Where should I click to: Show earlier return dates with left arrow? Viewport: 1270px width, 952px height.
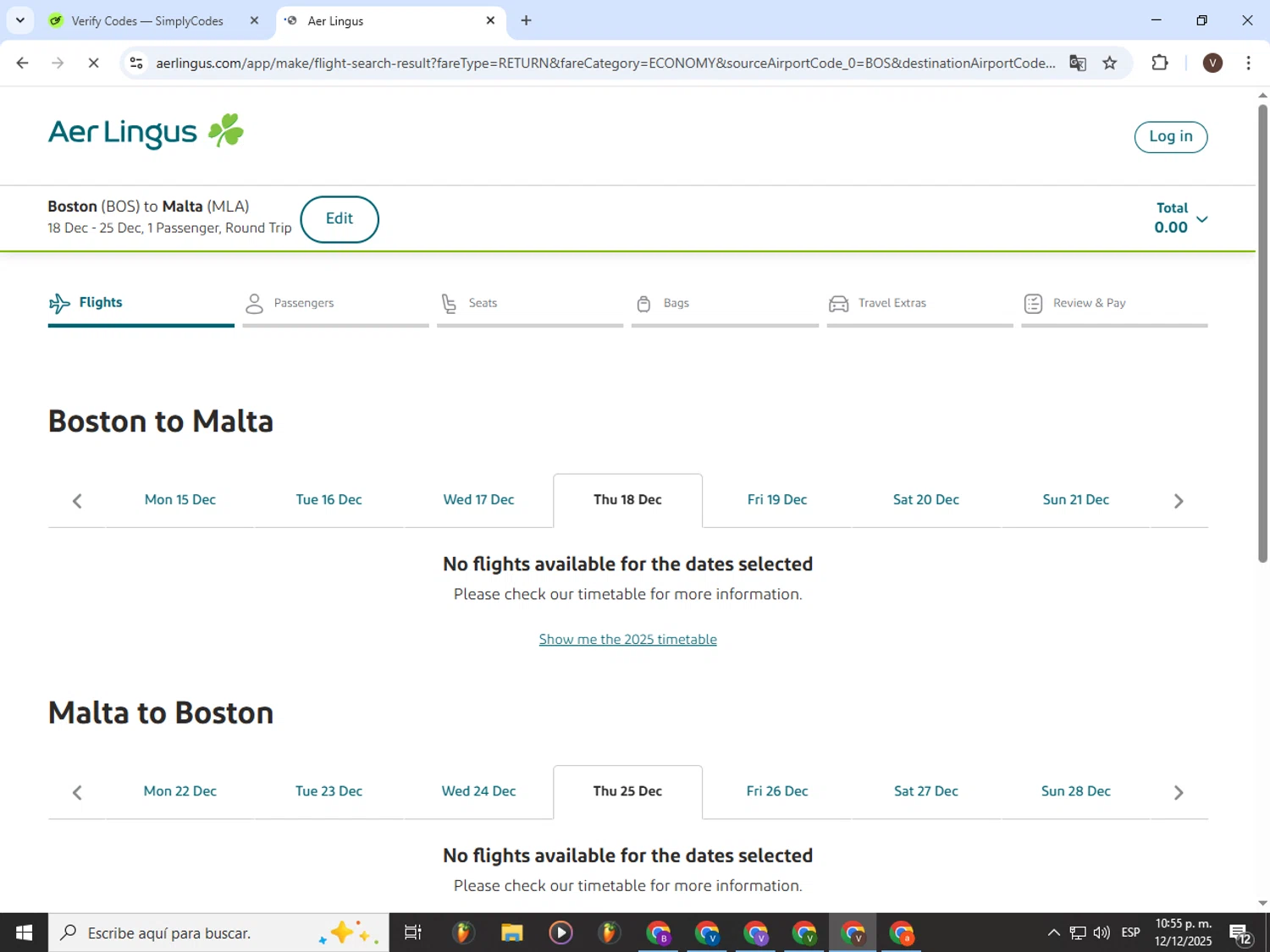[77, 793]
